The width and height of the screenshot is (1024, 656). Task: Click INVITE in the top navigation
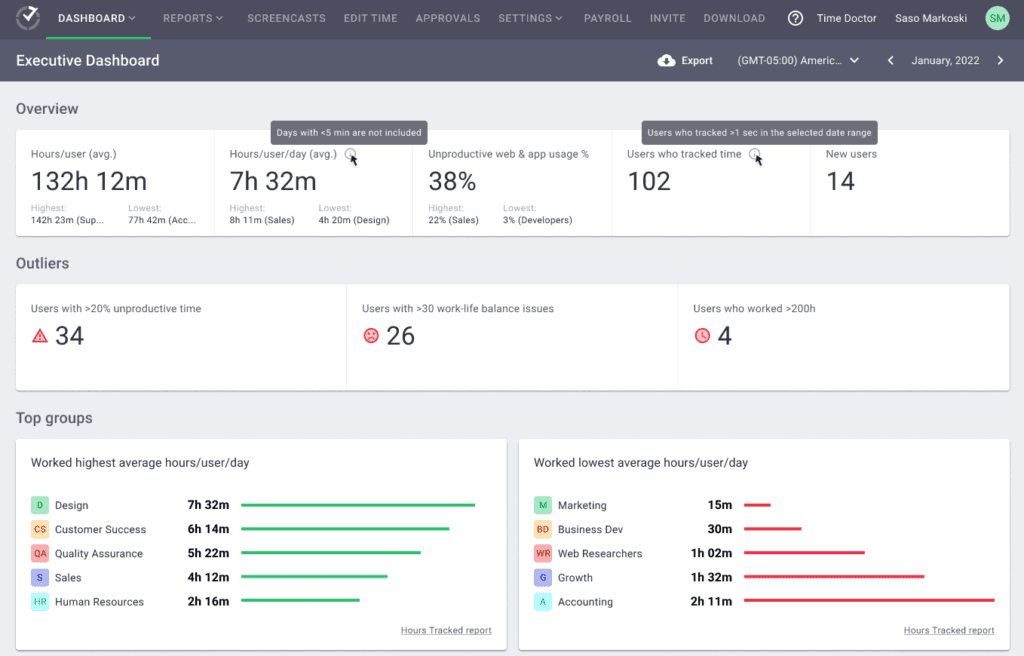point(667,17)
